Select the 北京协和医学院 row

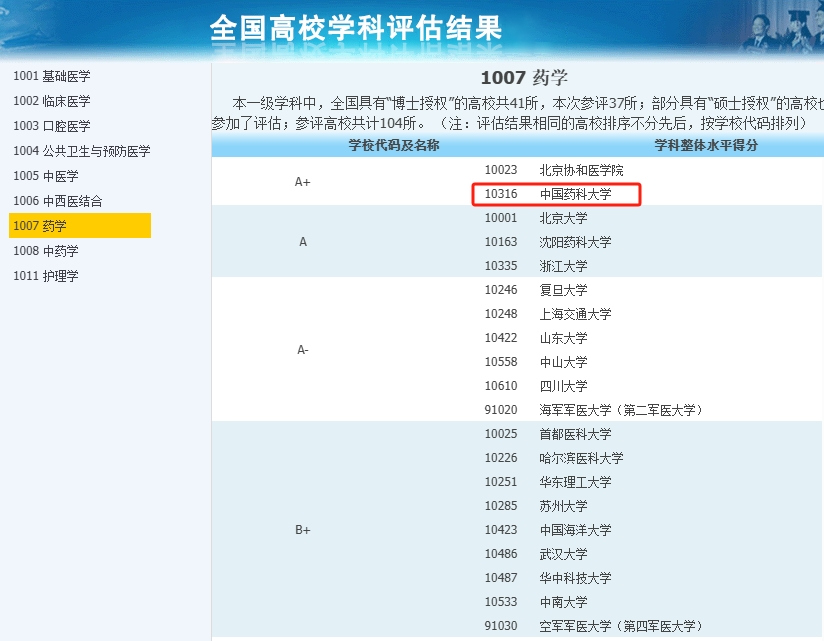pyautogui.click(x=581, y=170)
